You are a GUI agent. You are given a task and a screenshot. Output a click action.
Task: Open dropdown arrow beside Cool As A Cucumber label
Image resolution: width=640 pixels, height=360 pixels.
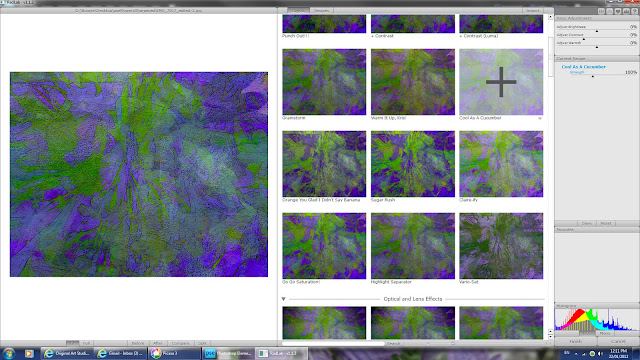pos(540,118)
